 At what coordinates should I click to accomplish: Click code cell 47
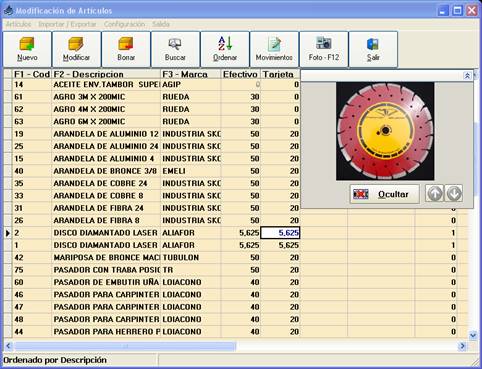click(32, 307)
